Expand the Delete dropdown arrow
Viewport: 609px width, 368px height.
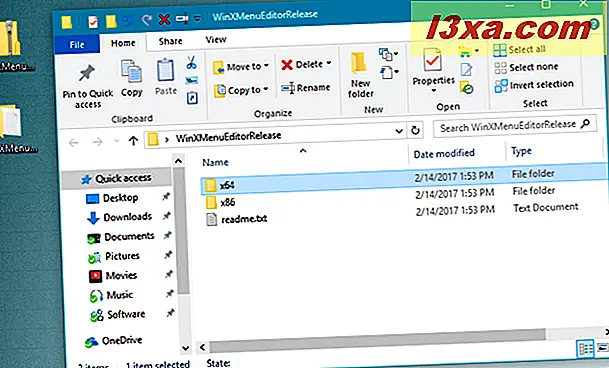329,63
